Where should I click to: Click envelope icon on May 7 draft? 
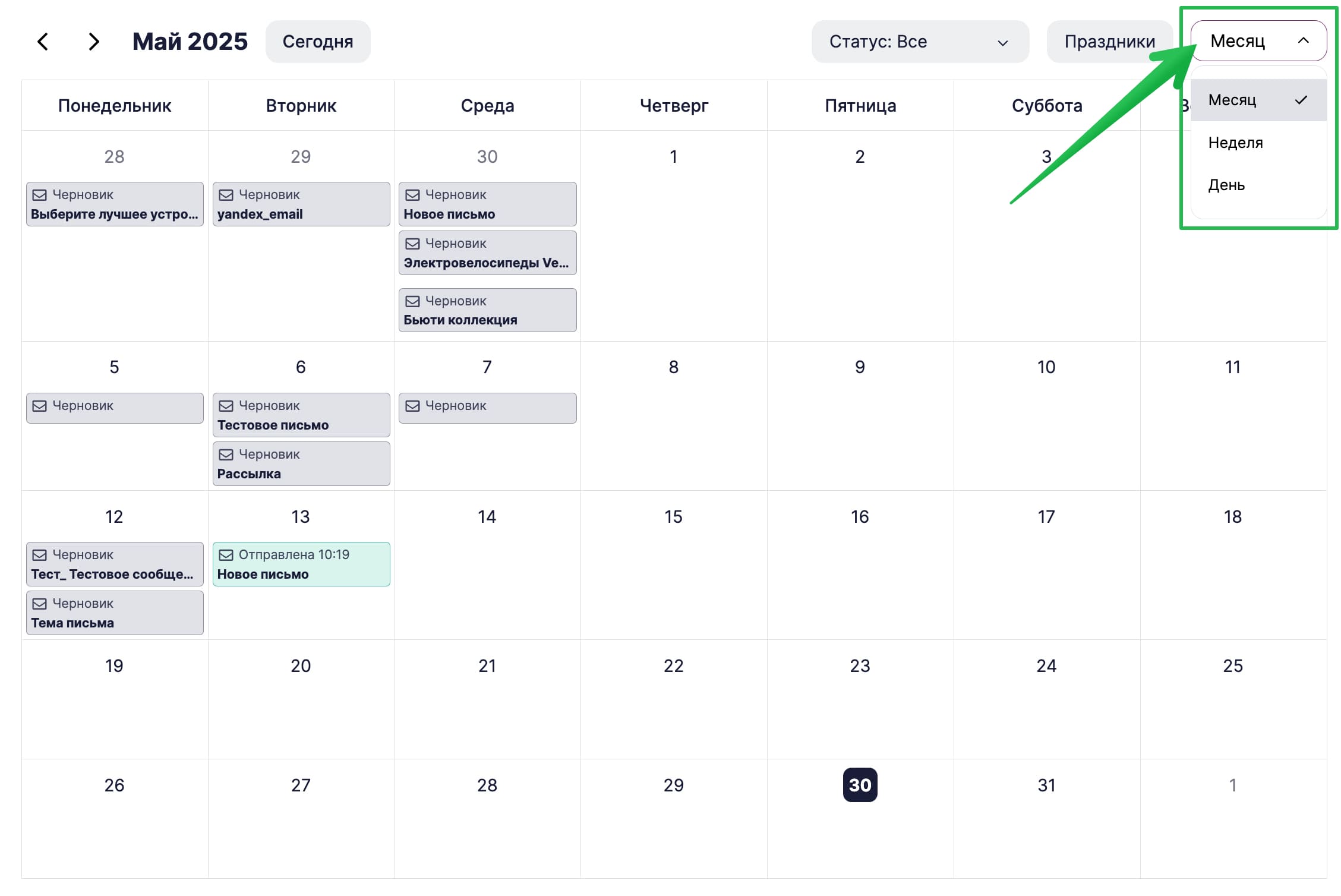click(412, 406)
